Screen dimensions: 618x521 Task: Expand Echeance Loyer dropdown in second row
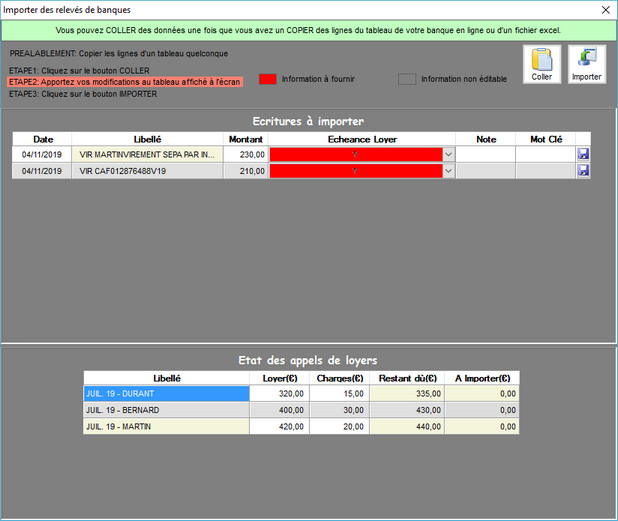pos(449,171)
